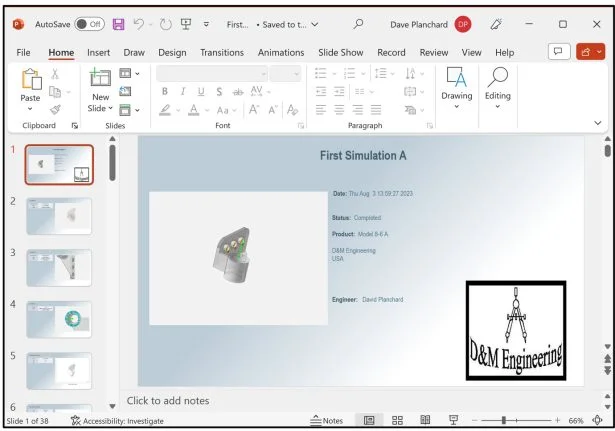
Task: Apply Underline formatting
Action: (x=201, y=92)
